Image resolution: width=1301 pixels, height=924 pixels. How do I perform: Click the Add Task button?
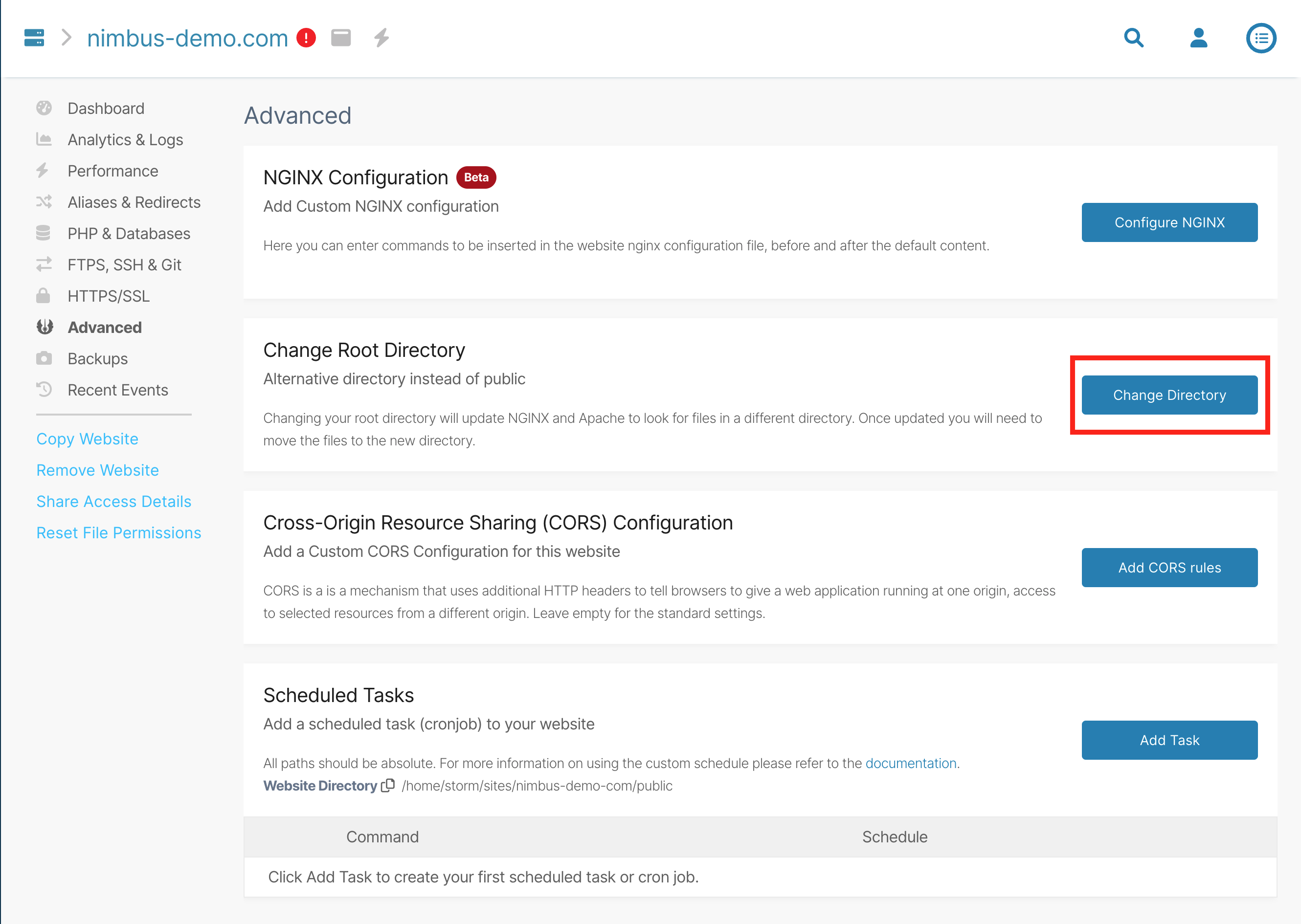point(1169,740)
